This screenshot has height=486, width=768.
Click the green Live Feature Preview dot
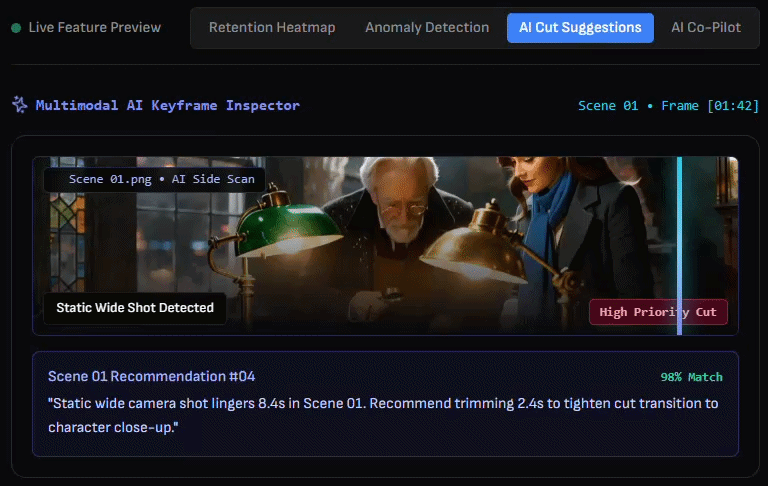(16, 28)
